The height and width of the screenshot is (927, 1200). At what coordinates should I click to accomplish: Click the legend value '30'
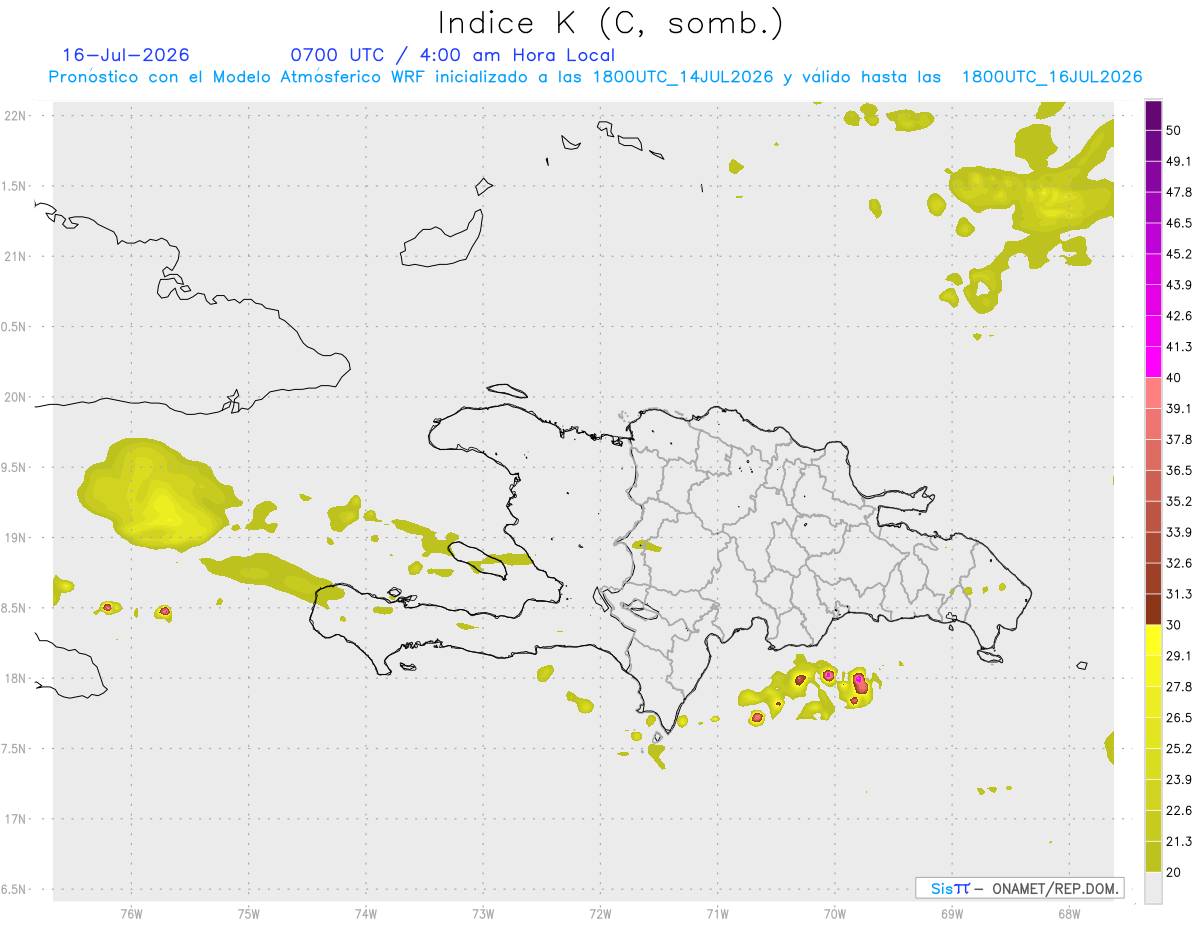1175,625
